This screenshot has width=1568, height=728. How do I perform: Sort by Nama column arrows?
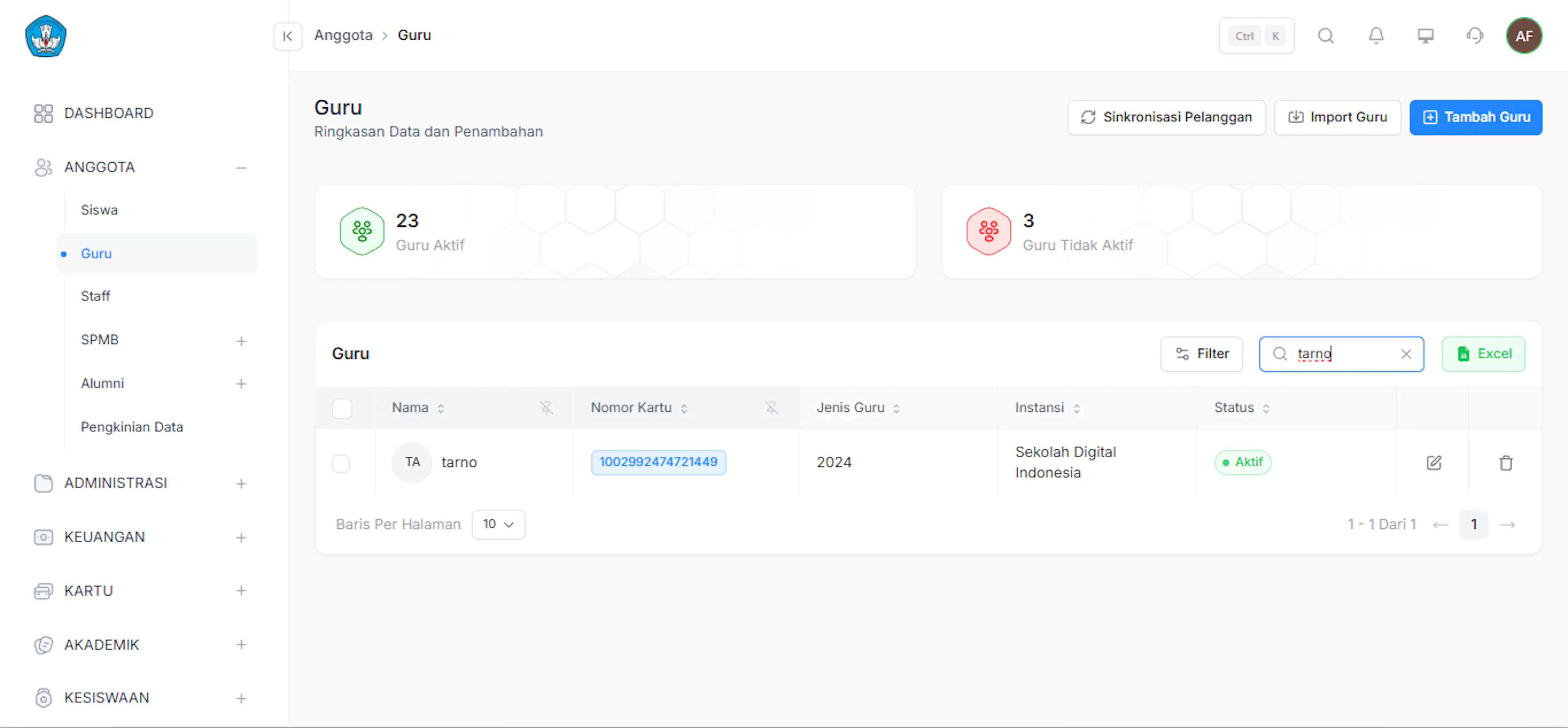pyautogui.click(x=441, y=408)
